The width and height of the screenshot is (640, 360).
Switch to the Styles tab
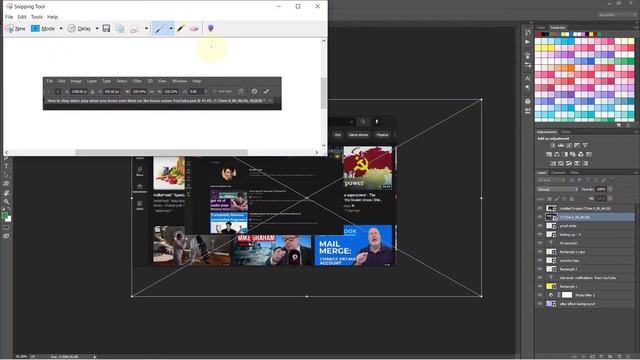[566, 132]
